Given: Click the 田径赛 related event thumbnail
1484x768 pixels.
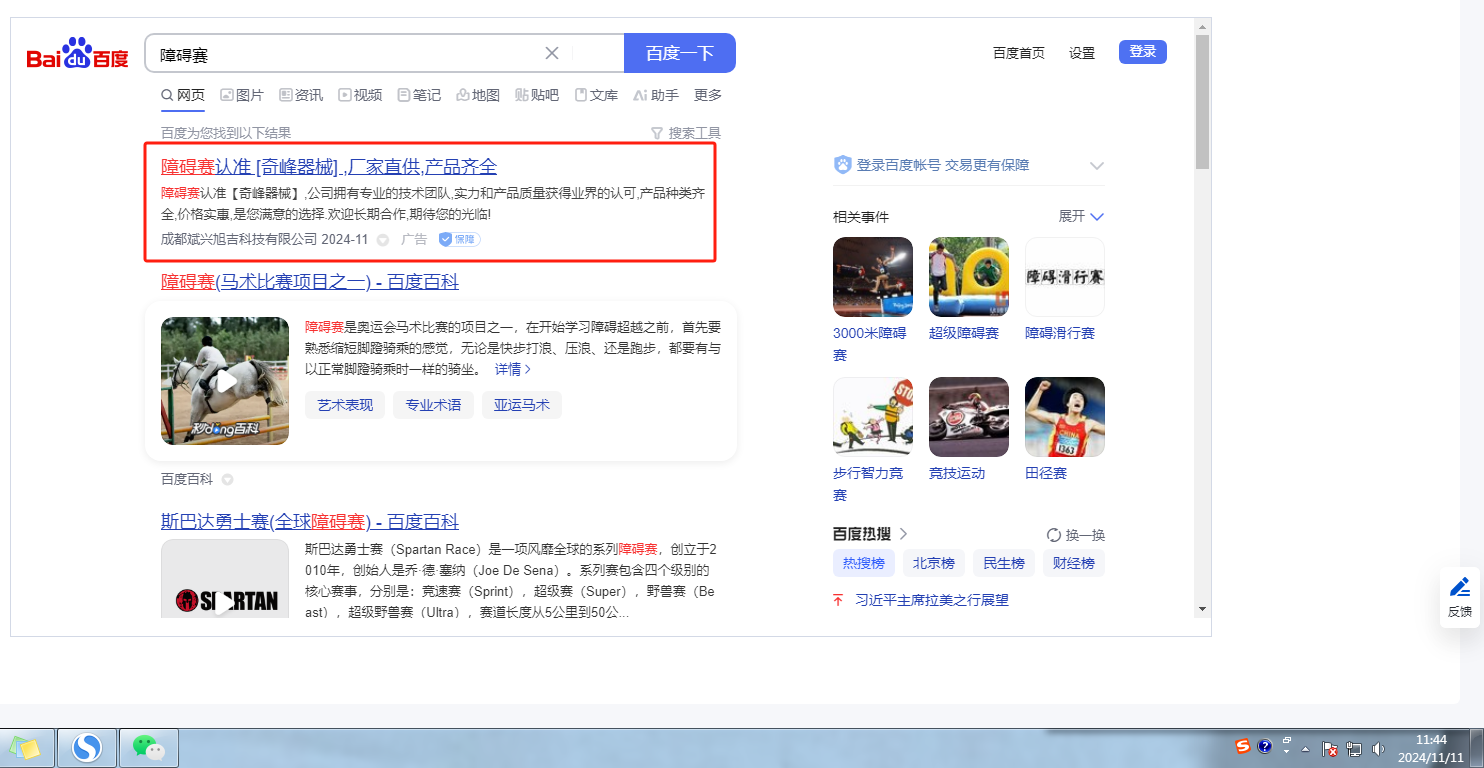Looking at the screenshot, I should (1064, 417).
